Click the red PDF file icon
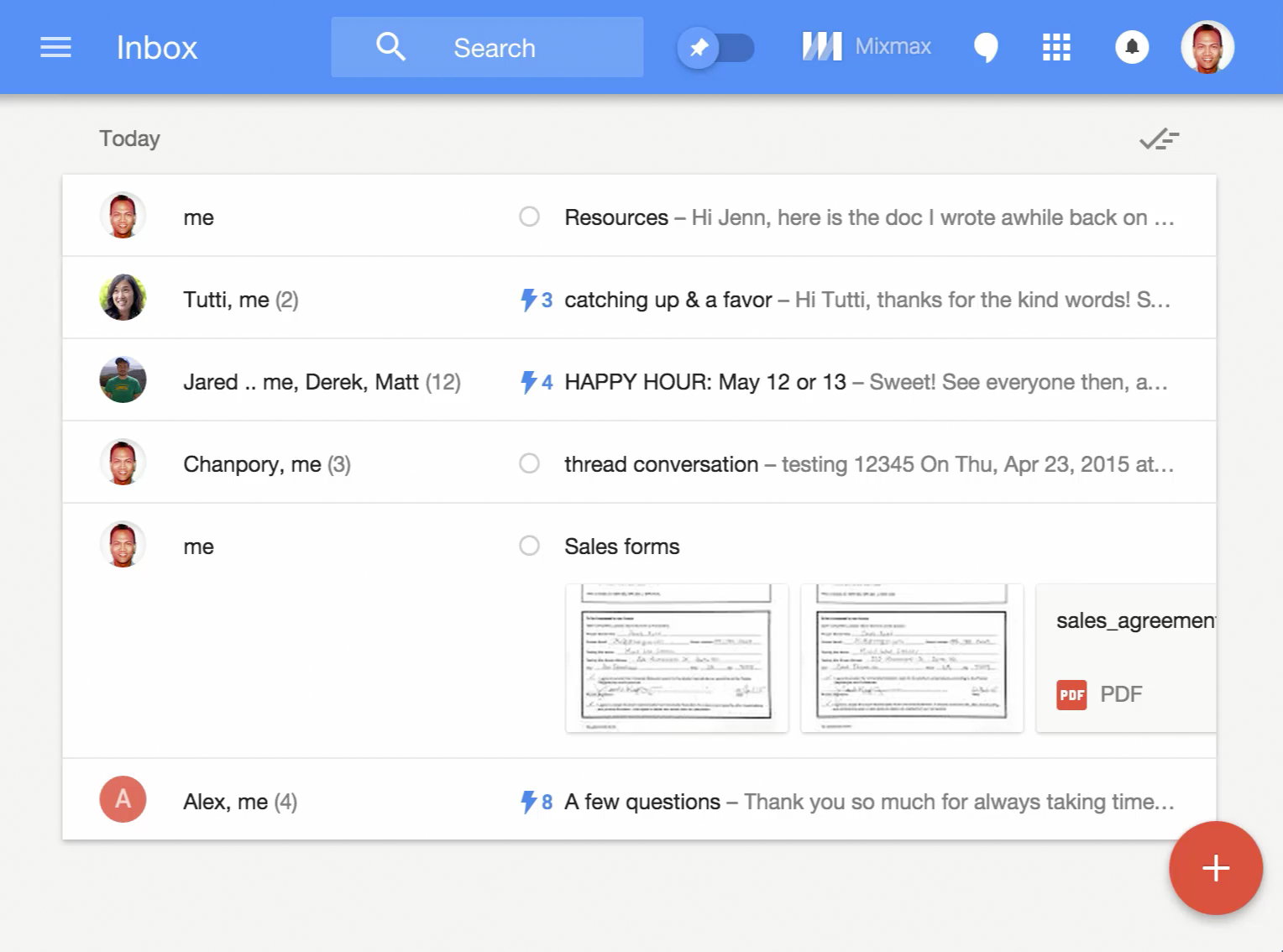The height and width of the screenshot is (952, 1283). tap(1071, 695)
